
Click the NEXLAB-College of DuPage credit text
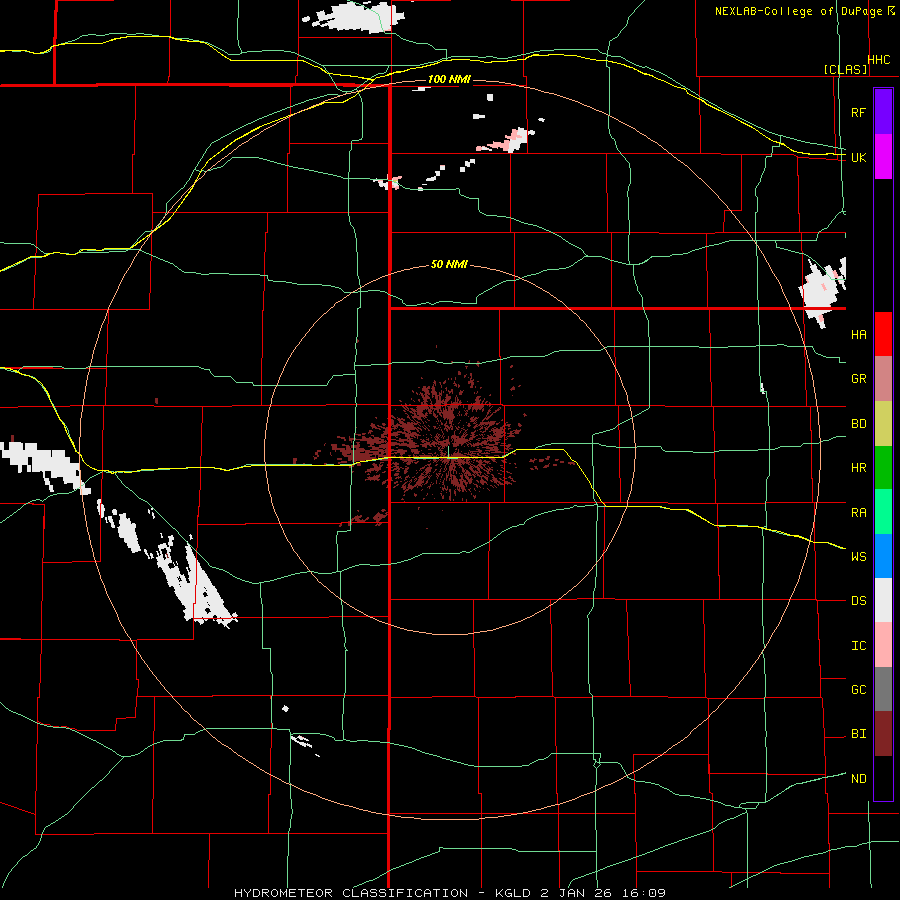tap(804, 11)
